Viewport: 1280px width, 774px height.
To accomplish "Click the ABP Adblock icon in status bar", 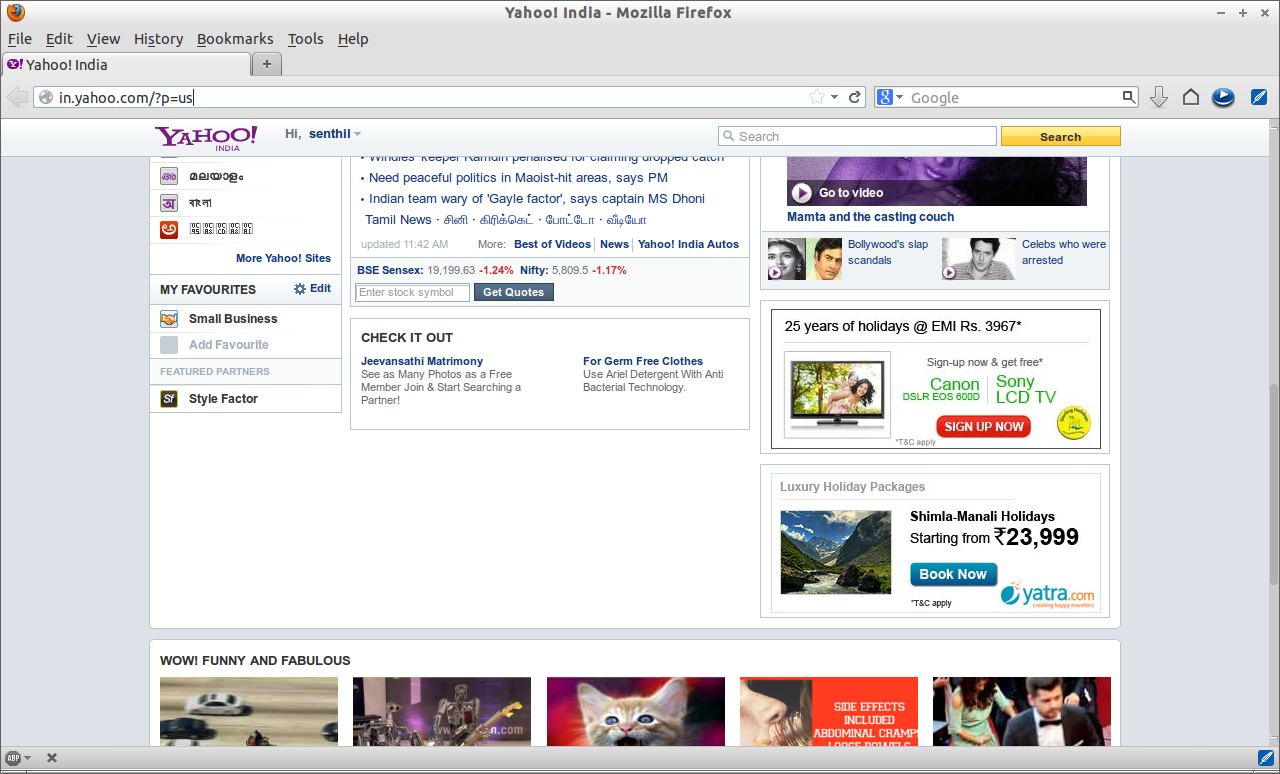I will 13,758.
